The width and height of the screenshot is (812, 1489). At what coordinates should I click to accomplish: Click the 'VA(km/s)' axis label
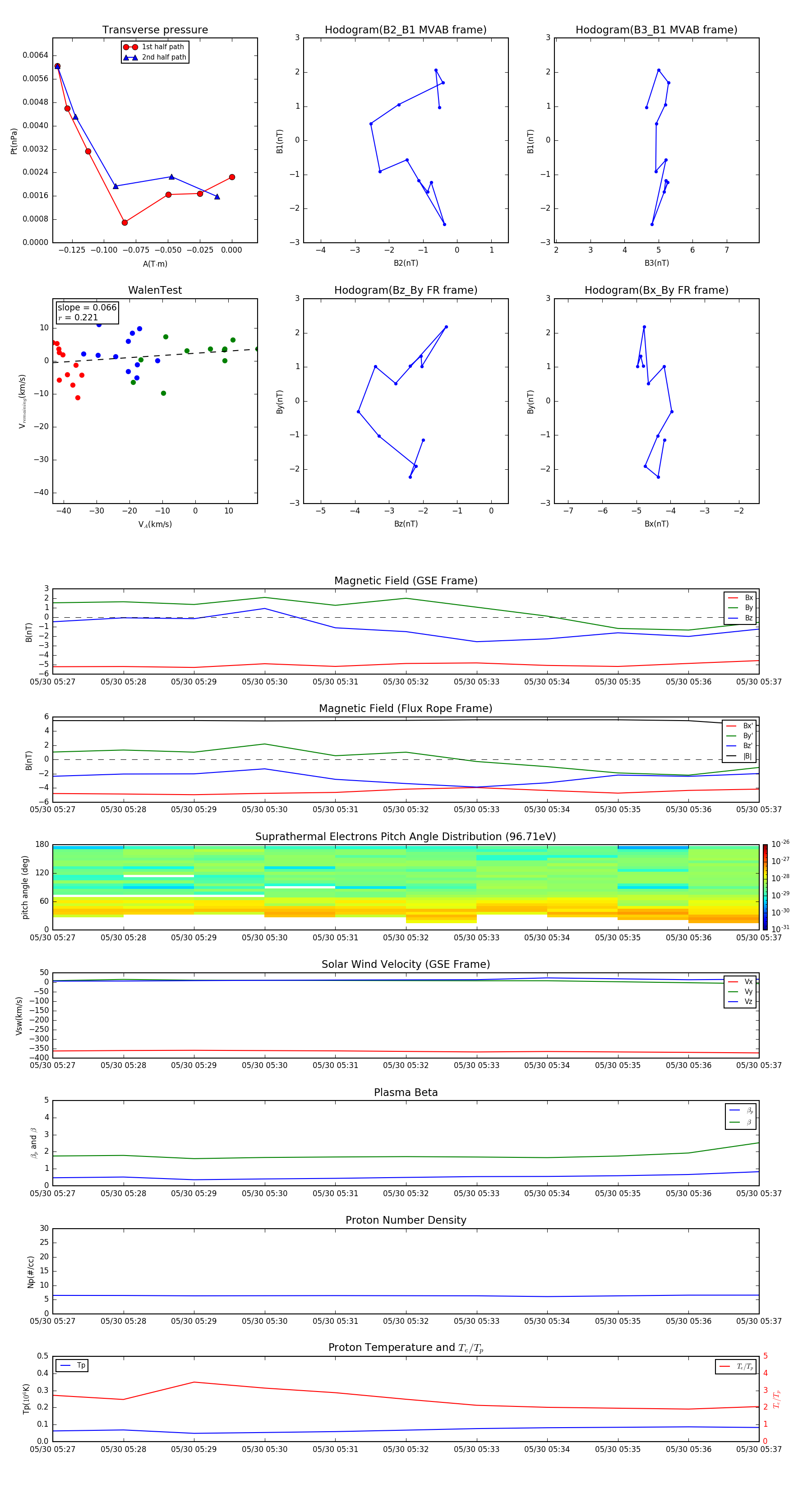pyautogui.click(x=155, y=524)
